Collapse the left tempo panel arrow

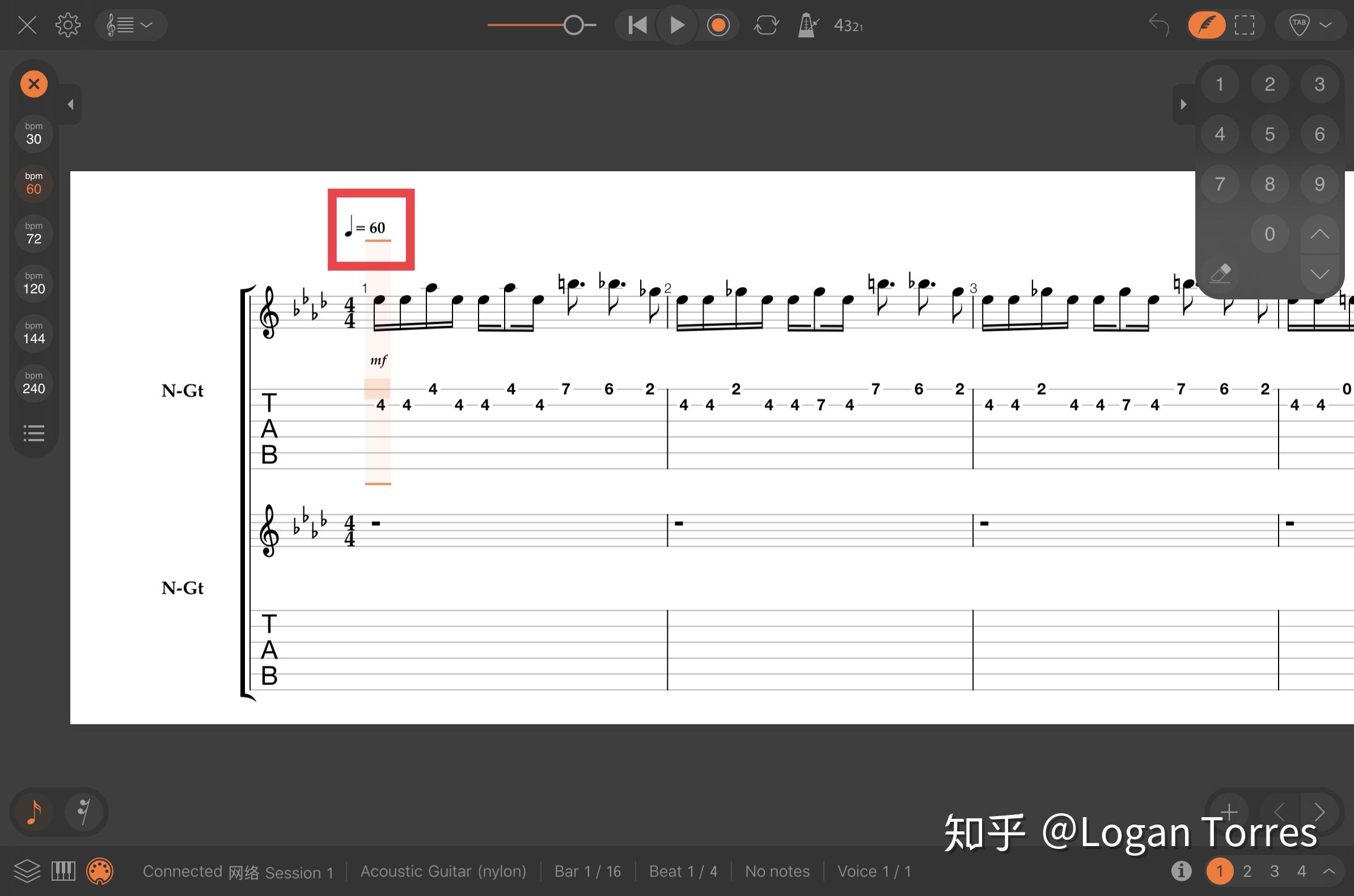click(x=70, y=104)
